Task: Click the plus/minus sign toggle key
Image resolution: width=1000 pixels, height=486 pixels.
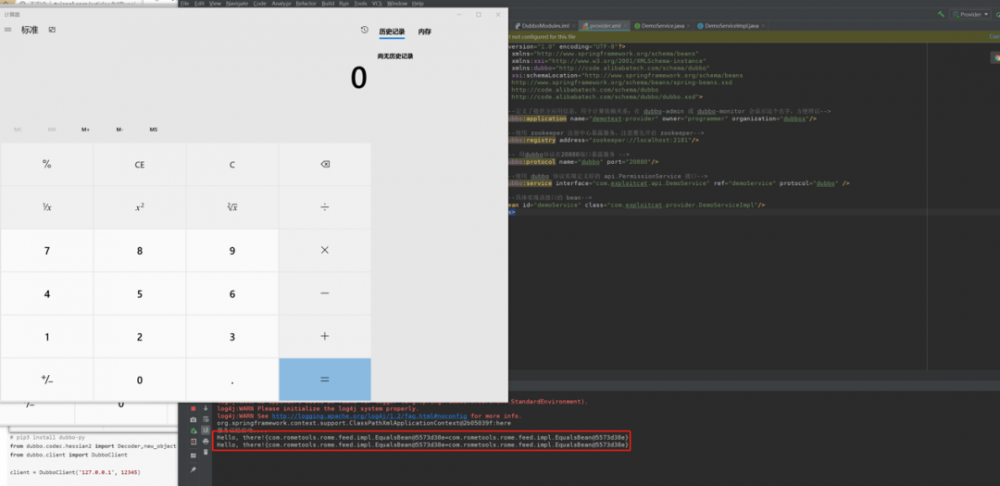Action: click(x=47, y=379)
